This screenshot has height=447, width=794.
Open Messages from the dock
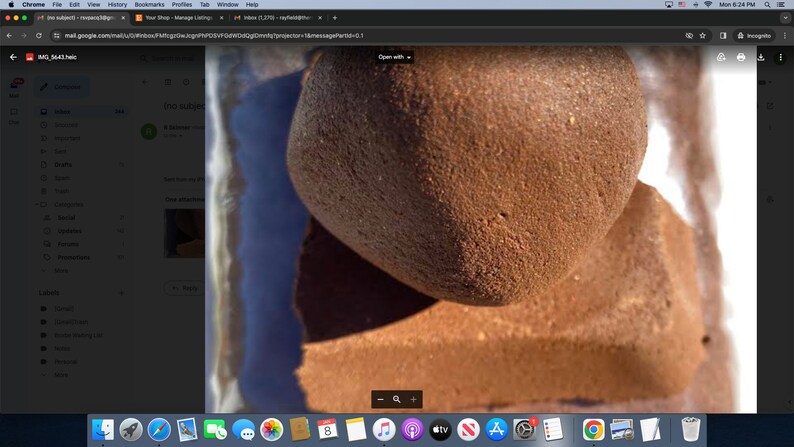point(243,430)
